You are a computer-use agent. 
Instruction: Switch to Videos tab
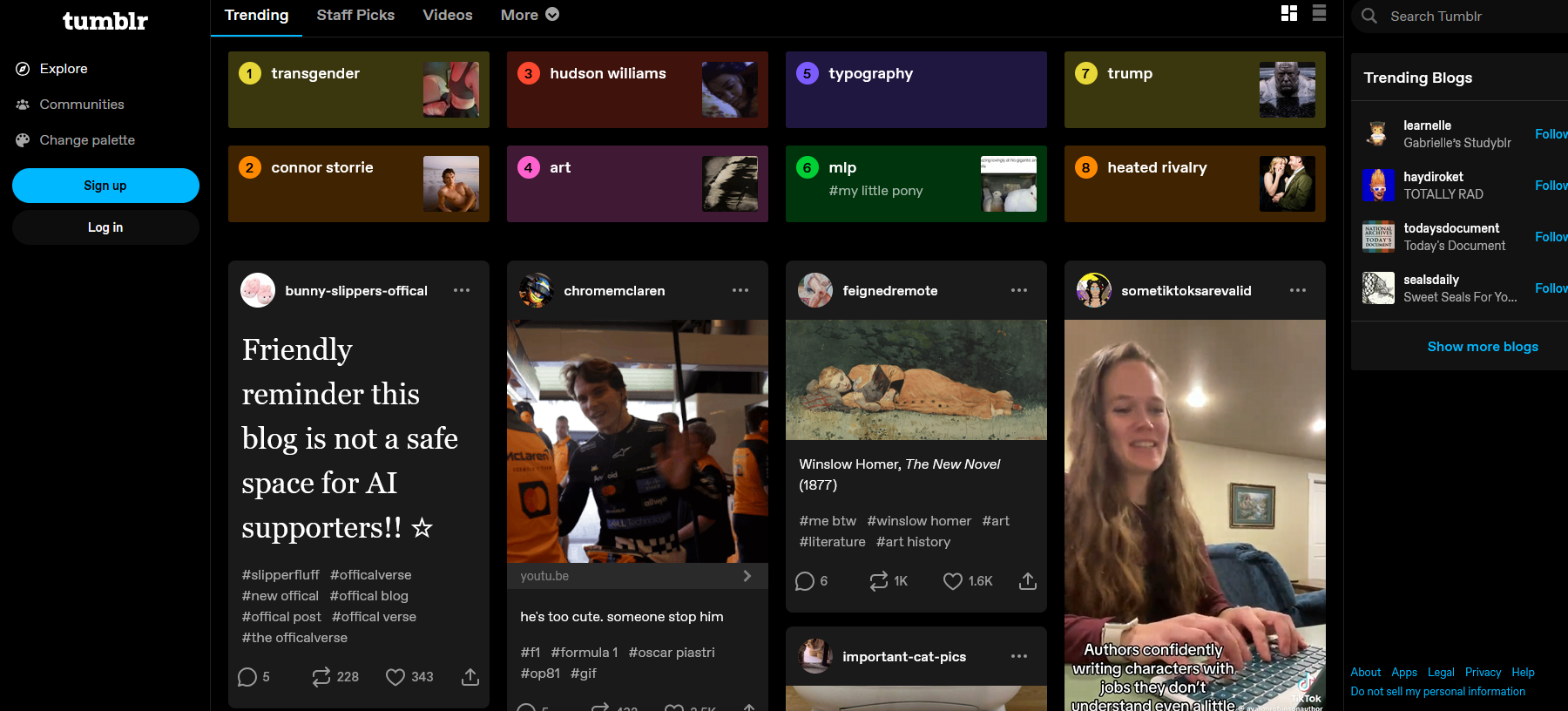click(448, 15)
